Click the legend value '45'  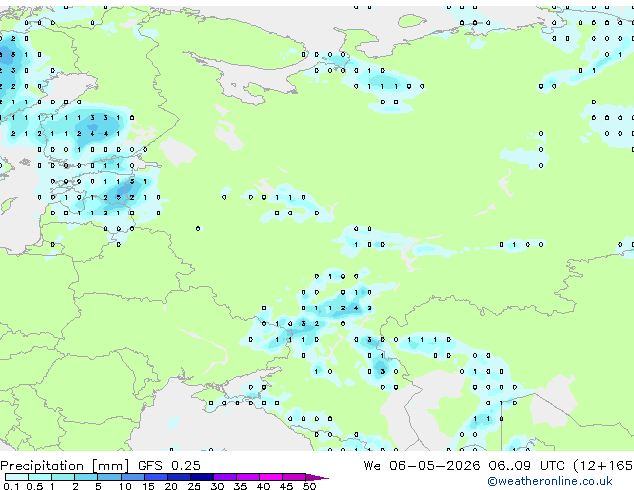click(x=286, y=486)
